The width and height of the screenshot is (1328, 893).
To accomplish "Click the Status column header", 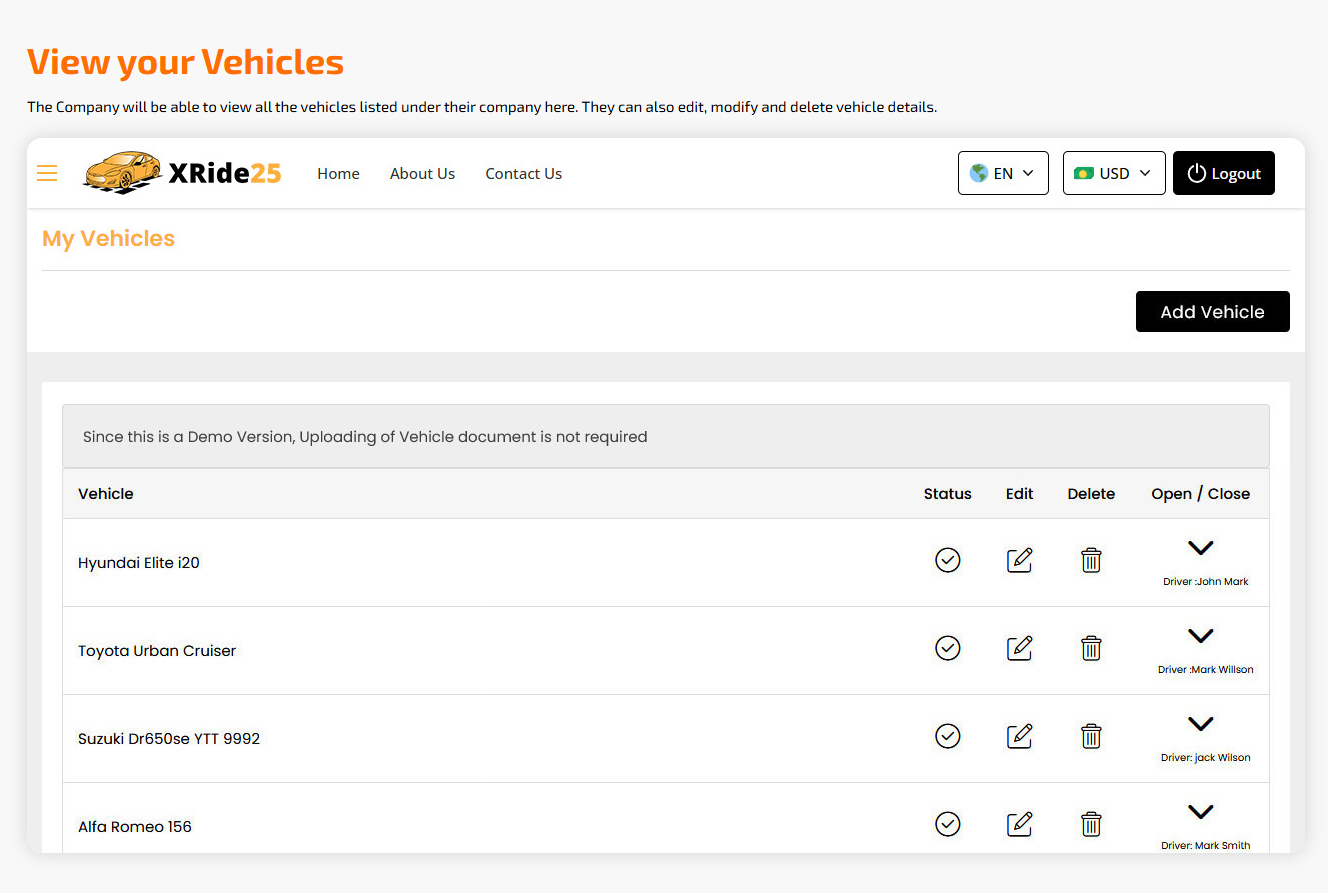I will (948, 494).
